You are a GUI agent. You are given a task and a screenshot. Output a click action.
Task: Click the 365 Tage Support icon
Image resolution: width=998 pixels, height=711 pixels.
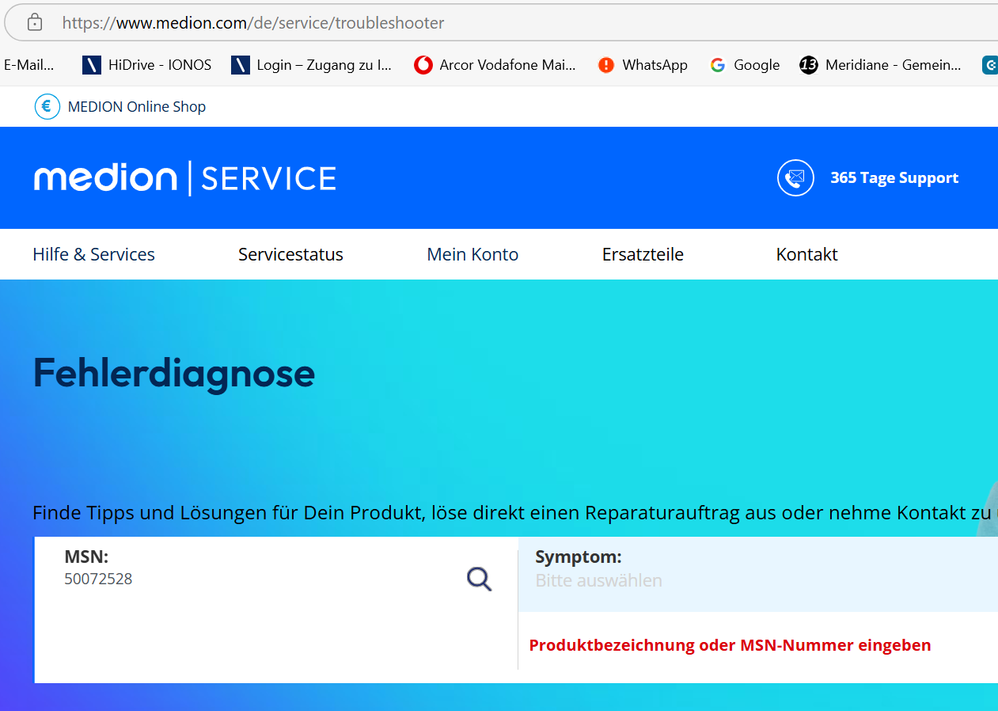click(x=795, y=178)
